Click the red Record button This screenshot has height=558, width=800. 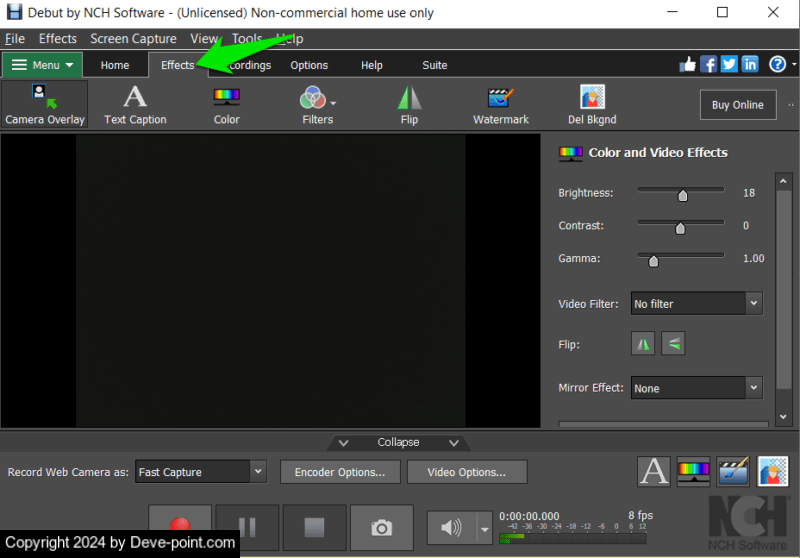click(180, 526)
